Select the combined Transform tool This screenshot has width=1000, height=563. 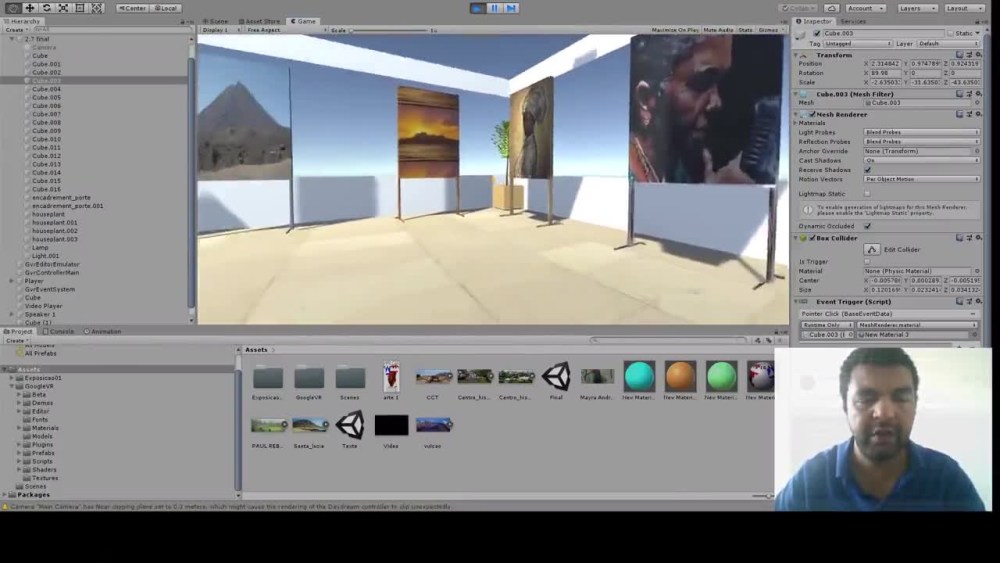(x=97, y=8)
